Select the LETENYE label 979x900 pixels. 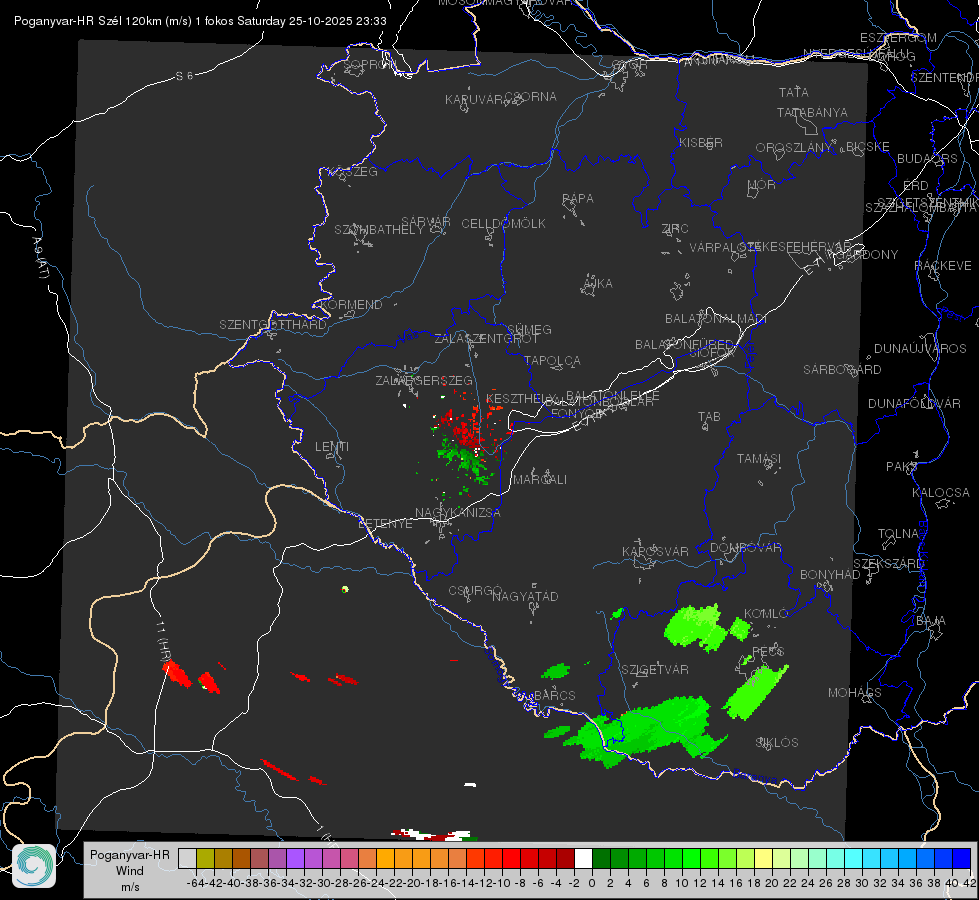(385, 523)
